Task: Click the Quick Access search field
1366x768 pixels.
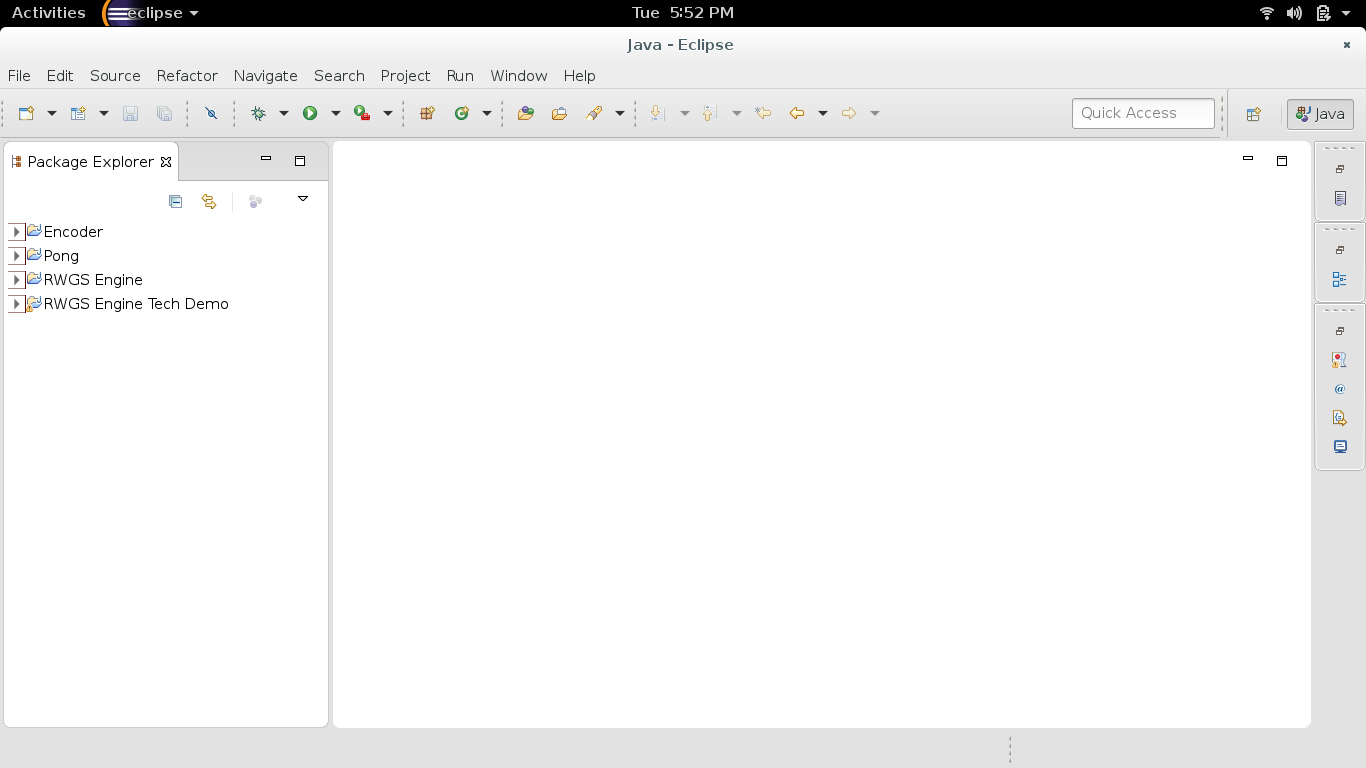Action: tap(1142, 113)
